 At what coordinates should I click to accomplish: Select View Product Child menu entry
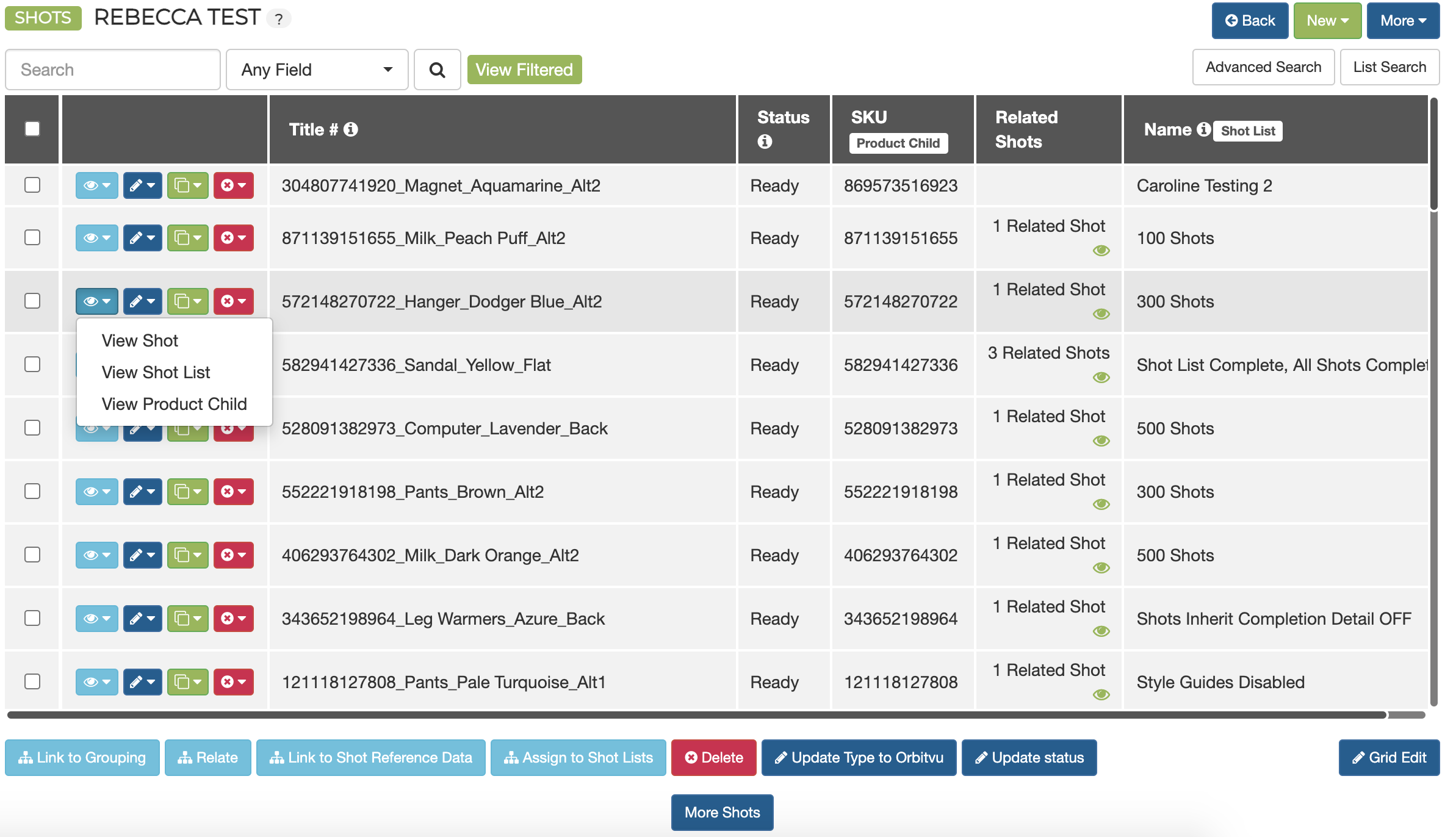[x=174, y=404]
